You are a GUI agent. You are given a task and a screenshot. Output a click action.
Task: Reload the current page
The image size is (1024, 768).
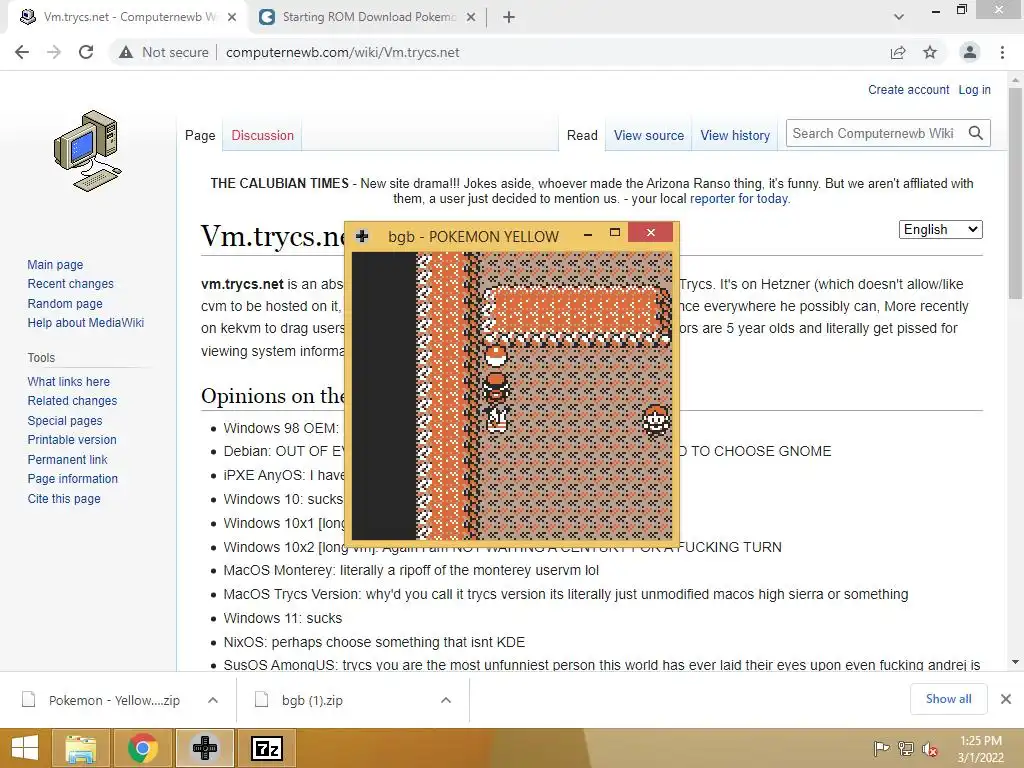86,52
